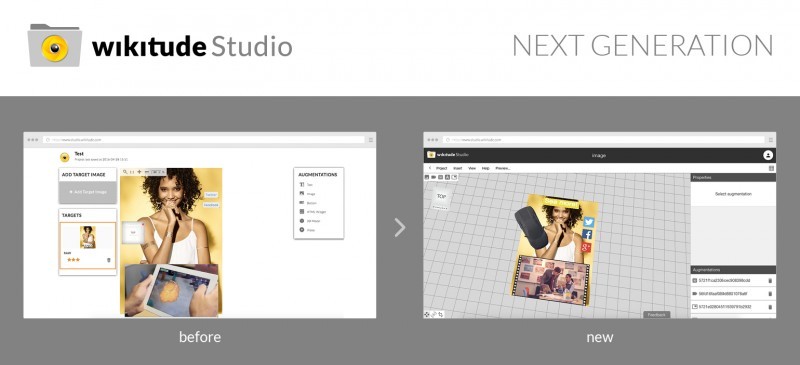Open the Project menu
The width and height of the screenshot is (800, 365).
[x=441, y=168]
